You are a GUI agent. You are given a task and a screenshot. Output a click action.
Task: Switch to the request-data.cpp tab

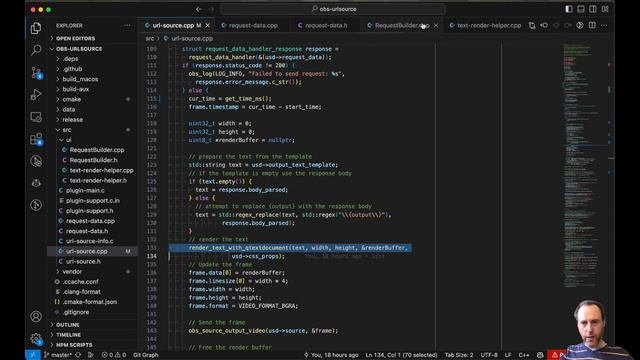click(253, 25)
